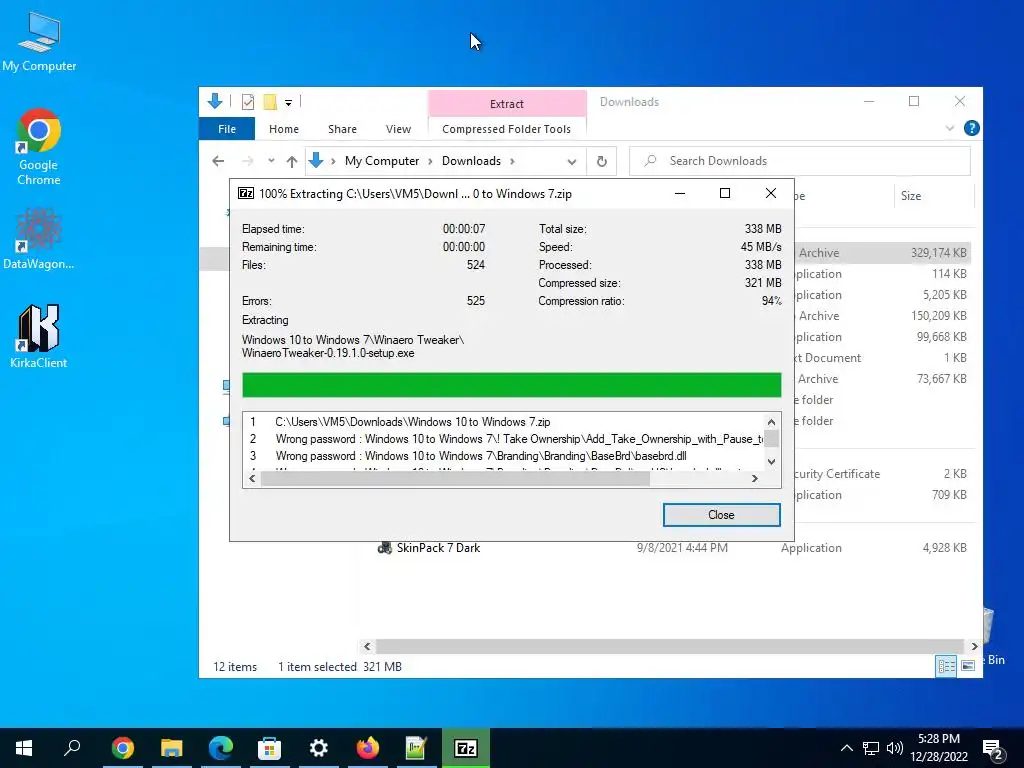The height and width of the screenshot is (768, 1024).
Task: Expand chevron after Downloads in address bar
Action: [512, 161]
